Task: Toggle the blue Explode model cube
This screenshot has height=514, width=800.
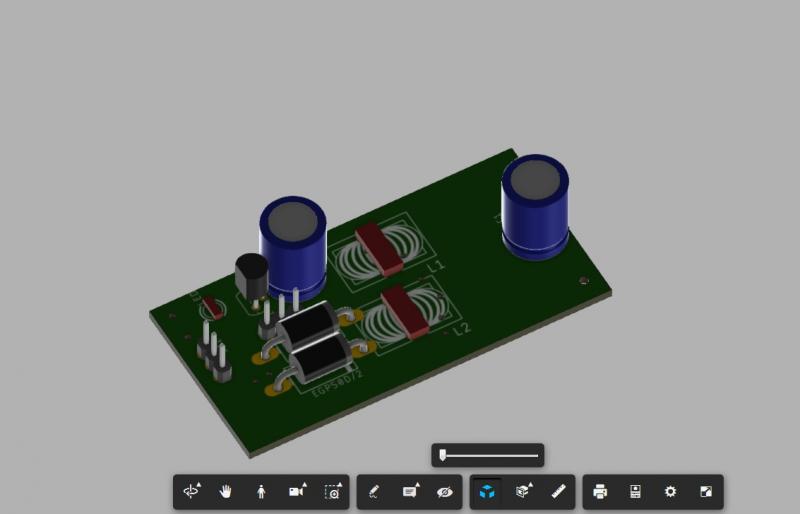Action: click(487, 491)
